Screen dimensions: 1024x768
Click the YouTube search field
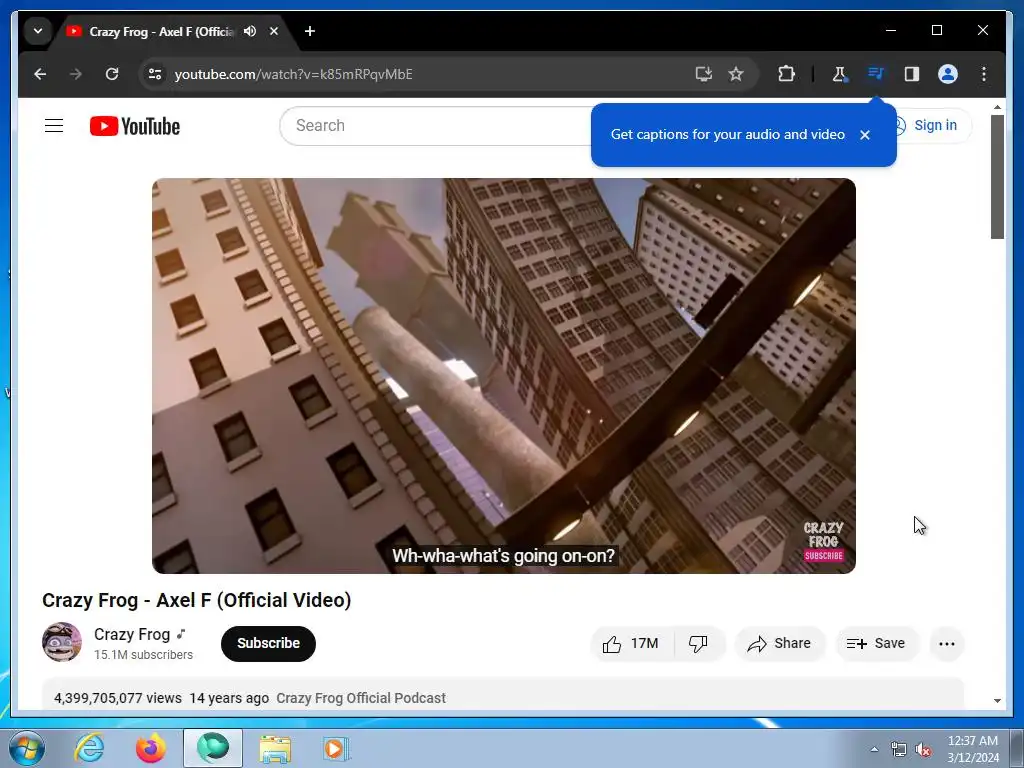(x=438, y=126)
